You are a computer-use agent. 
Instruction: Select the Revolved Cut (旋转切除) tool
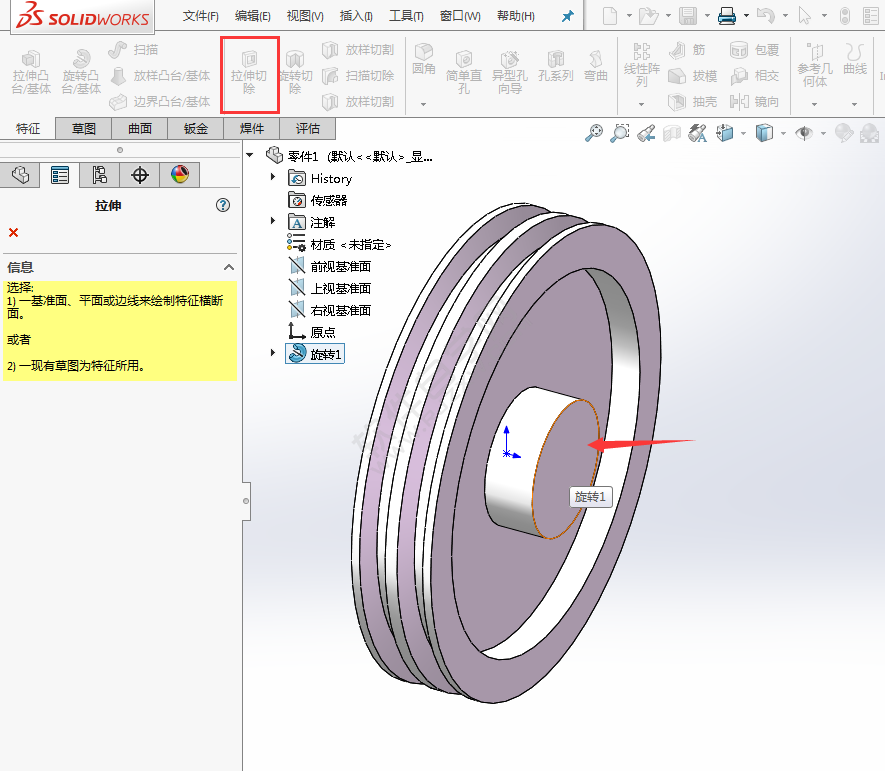295,73
